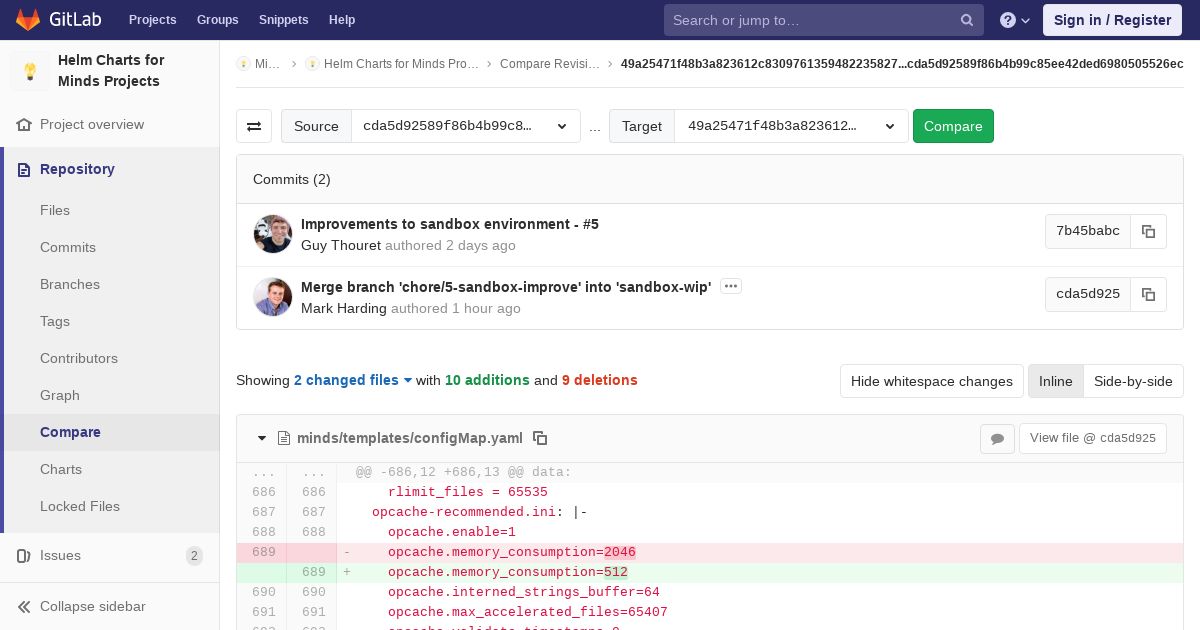Click the opcache.memory_consumption=512 added line
Image resolution: width=1200 pixels, height=630 pixels.
508,572
